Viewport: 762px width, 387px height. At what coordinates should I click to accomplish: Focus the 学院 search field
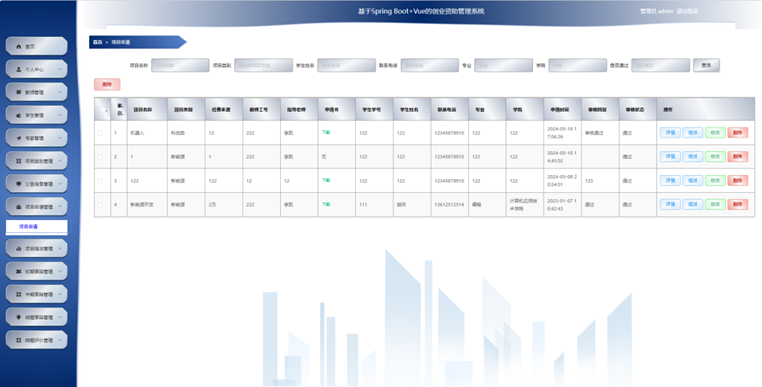coord(577,65)
